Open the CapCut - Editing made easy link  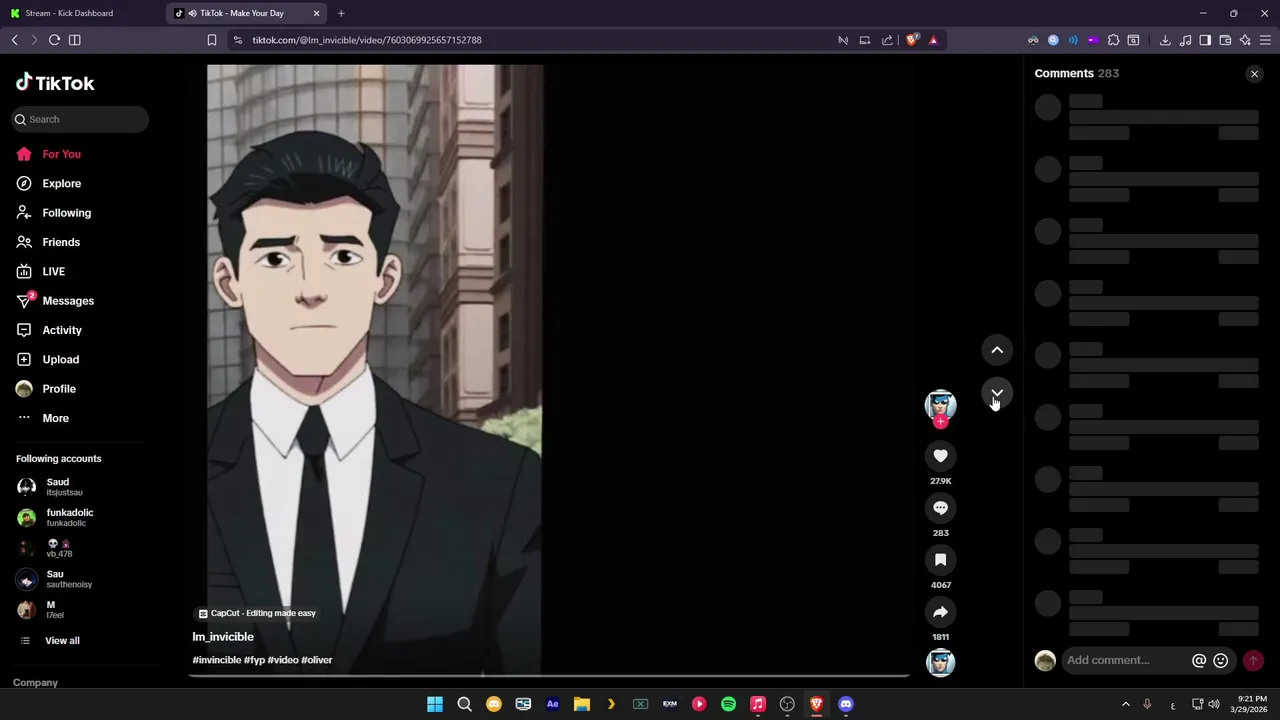click(x=257, y=613)
